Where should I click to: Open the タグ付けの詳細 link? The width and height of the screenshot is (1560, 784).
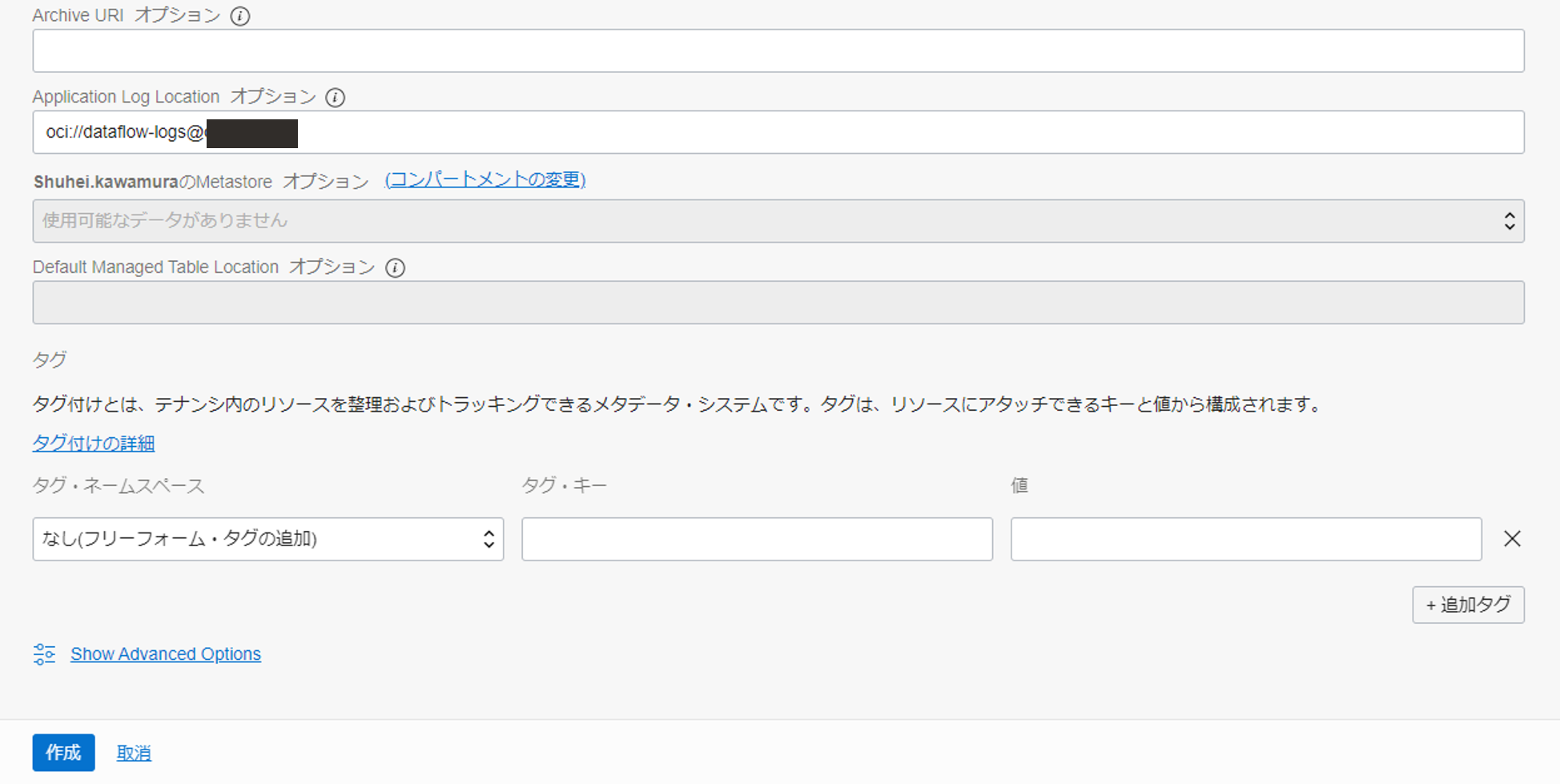pos(94,444)
